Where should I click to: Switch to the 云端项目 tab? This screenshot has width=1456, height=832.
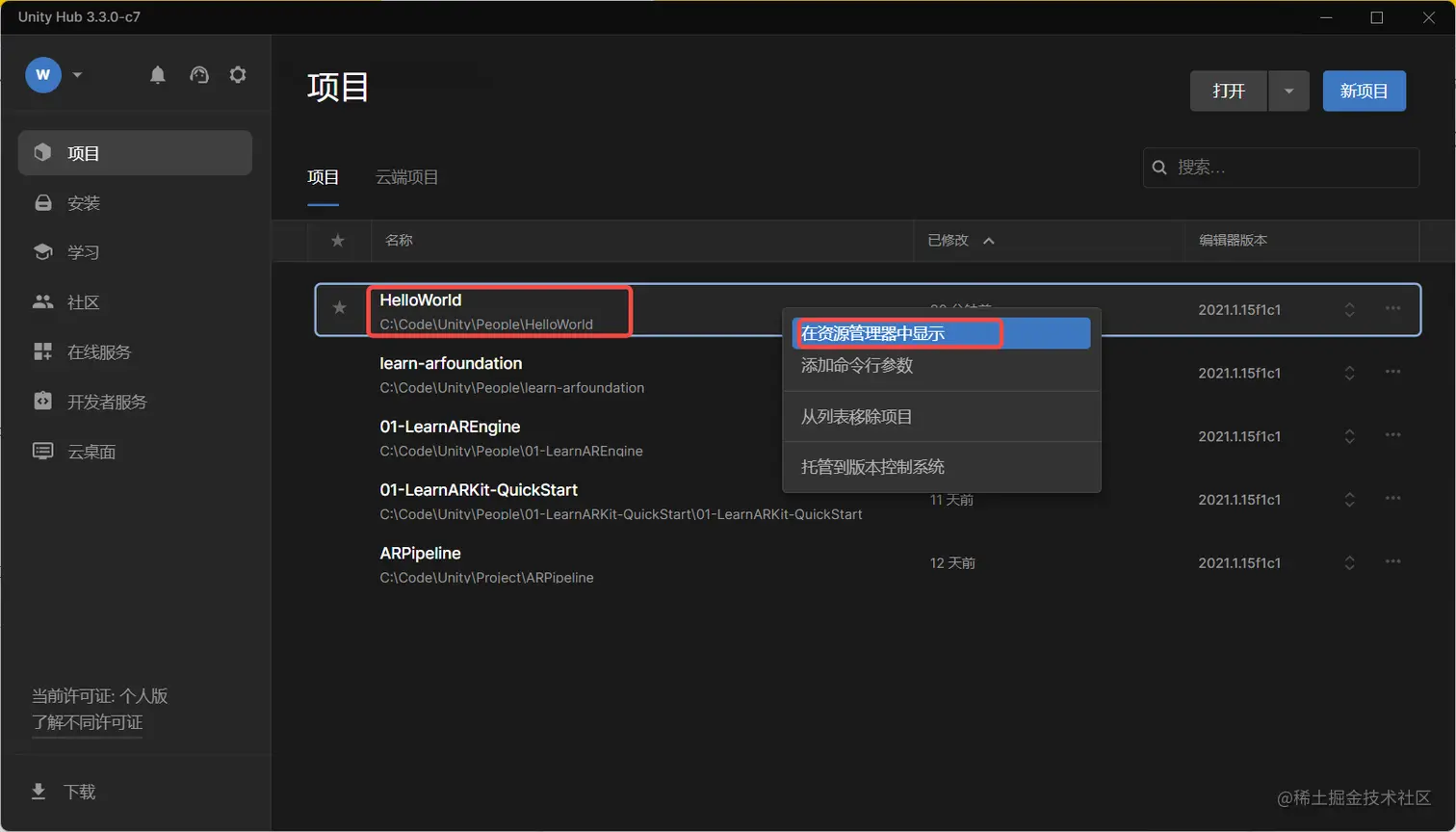coord(406,177)
